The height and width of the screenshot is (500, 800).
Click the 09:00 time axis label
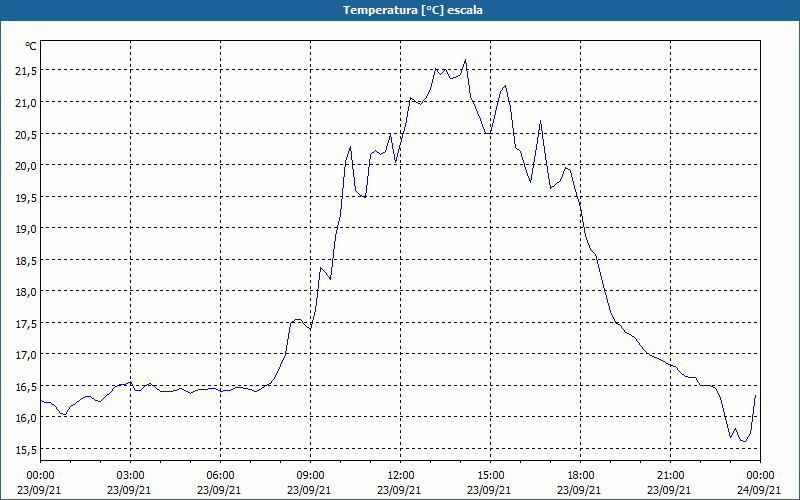click(310, 476)
